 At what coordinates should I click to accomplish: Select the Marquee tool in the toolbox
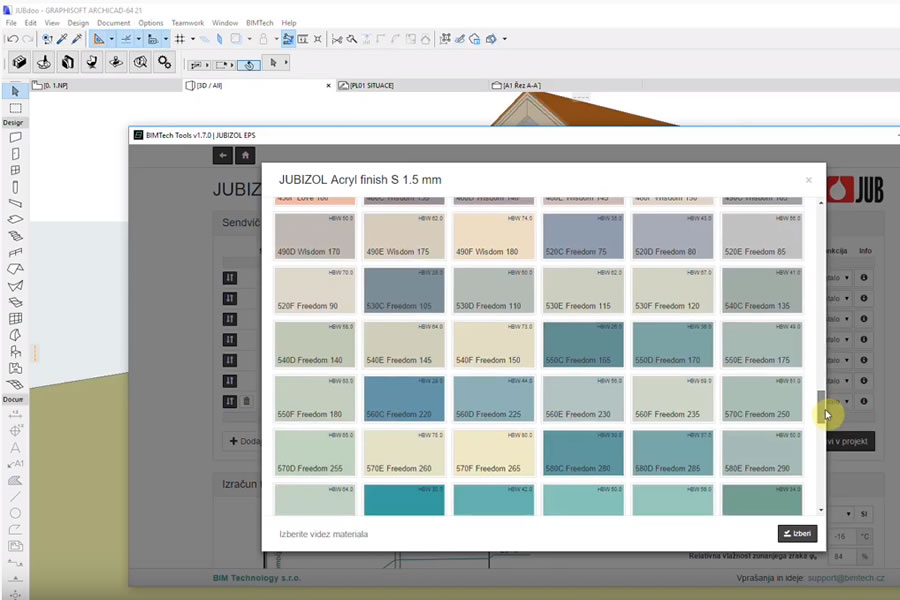coord(15,108)
